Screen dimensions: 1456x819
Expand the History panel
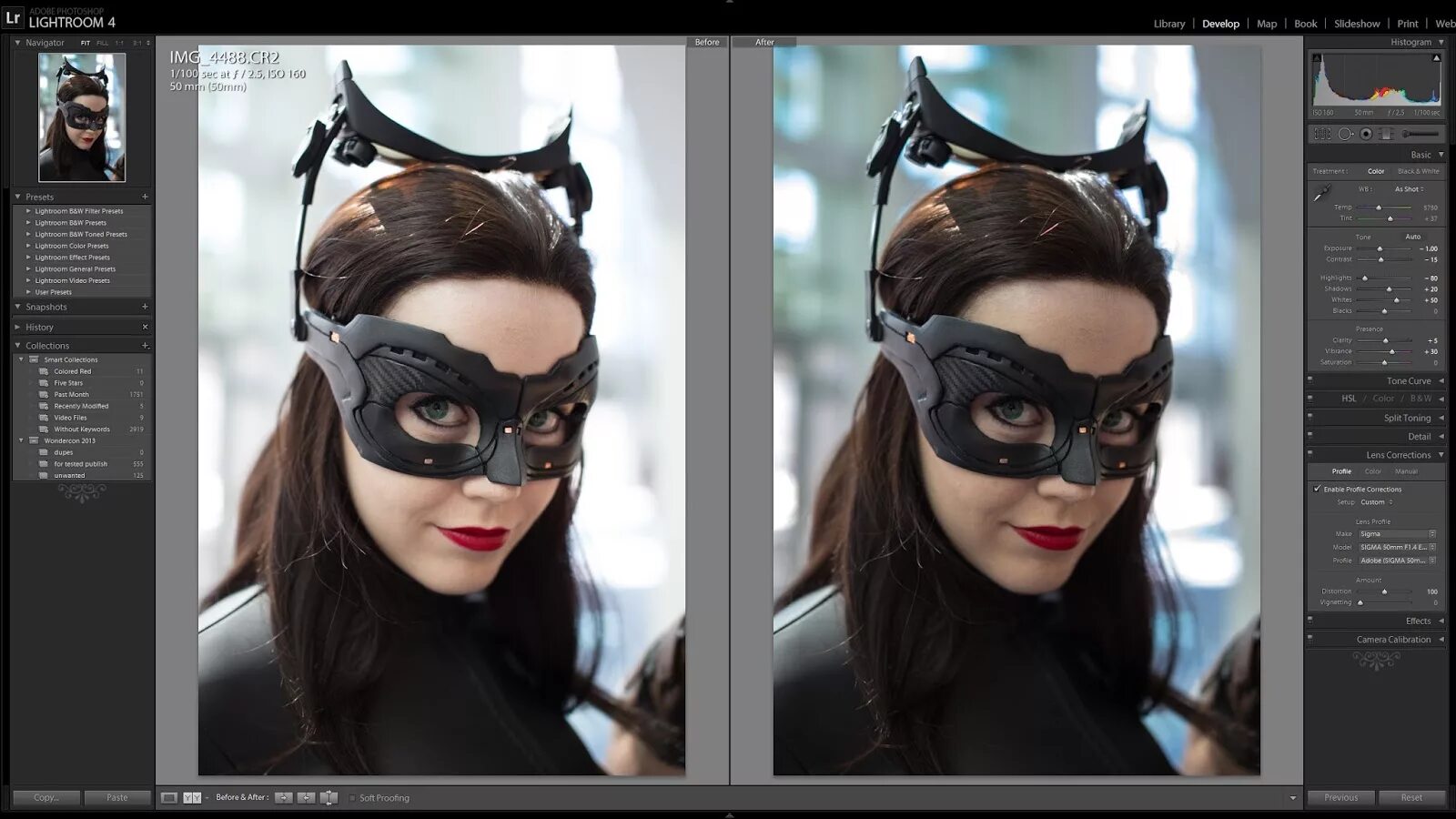click(17, 327)
